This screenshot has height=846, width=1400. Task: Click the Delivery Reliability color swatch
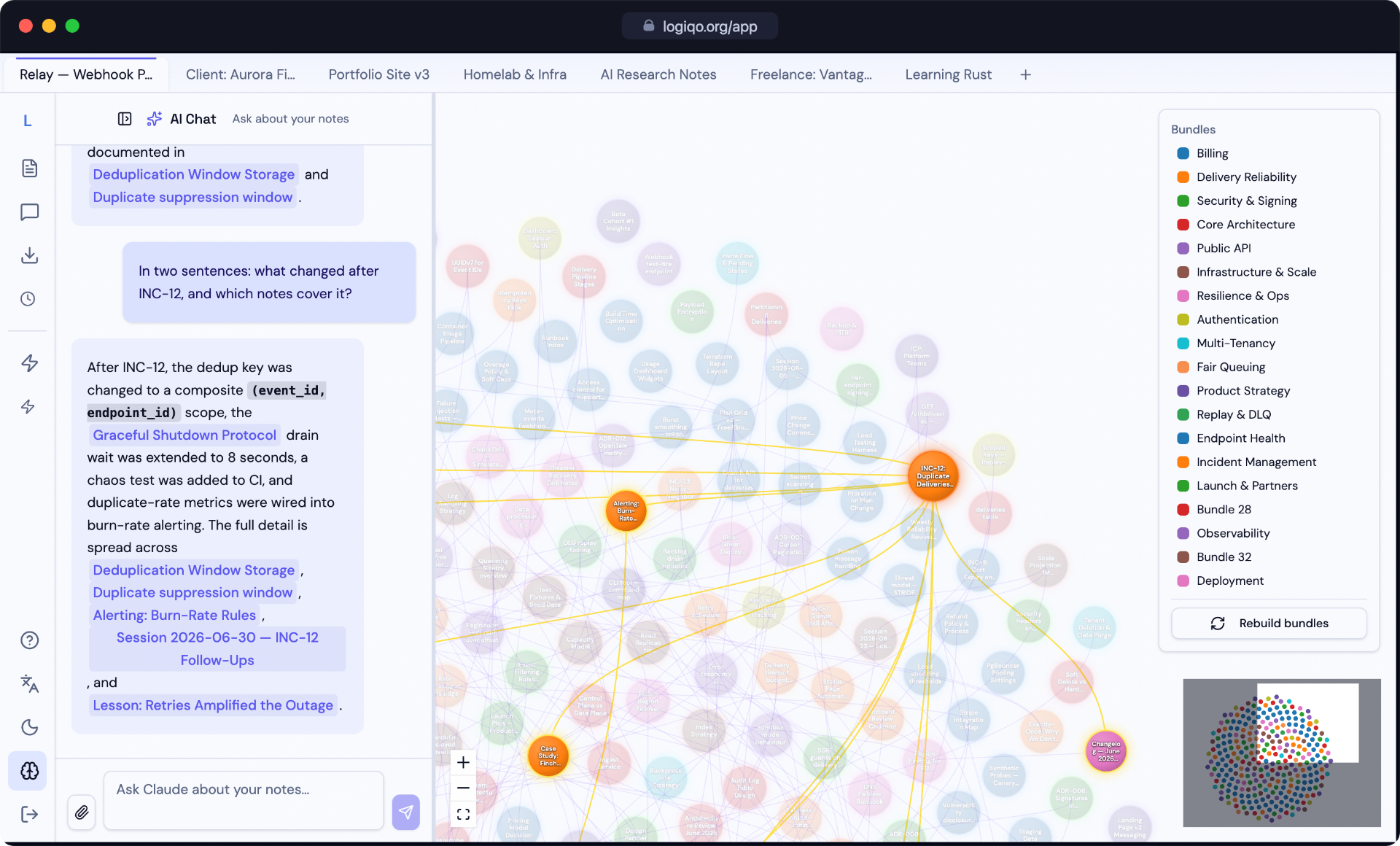pyautogui.click(x=1183, y=177)
